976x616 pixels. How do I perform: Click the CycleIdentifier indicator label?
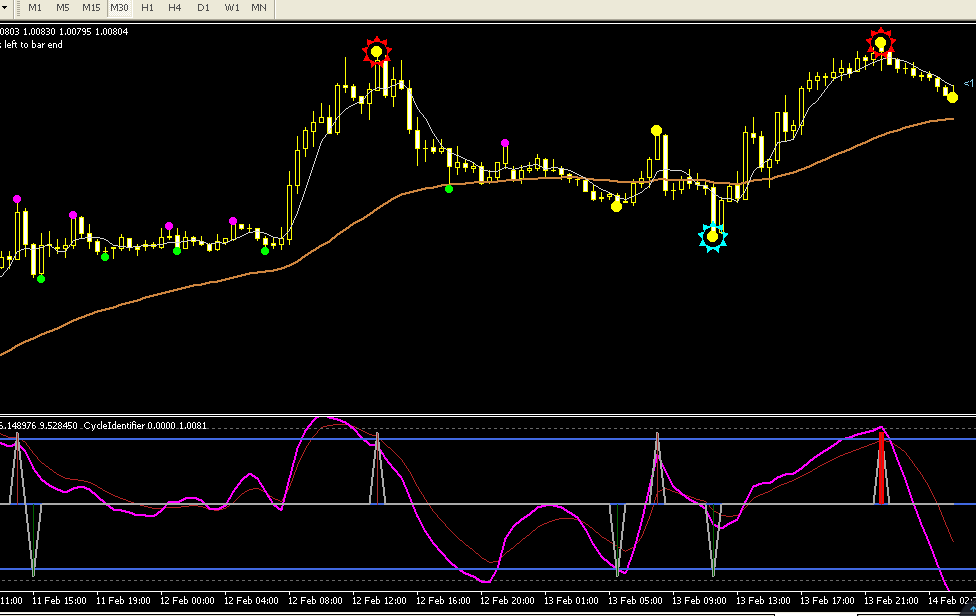(x=145, y=426)
